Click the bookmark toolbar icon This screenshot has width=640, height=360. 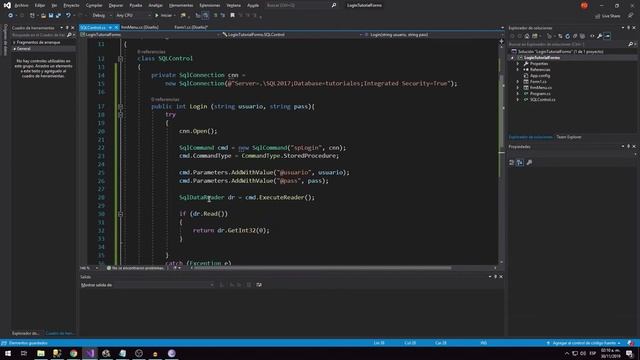pyautogui.click(x=232, y=16)
